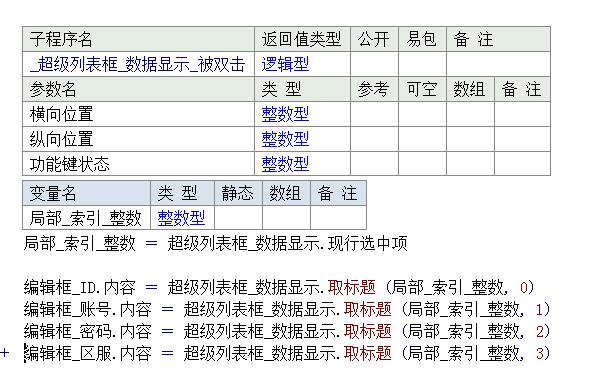Screen dimensions: 616x386
Task: Toggle 静态 cell of 局部_索引_整数 variable
Action: pos(238,218)
